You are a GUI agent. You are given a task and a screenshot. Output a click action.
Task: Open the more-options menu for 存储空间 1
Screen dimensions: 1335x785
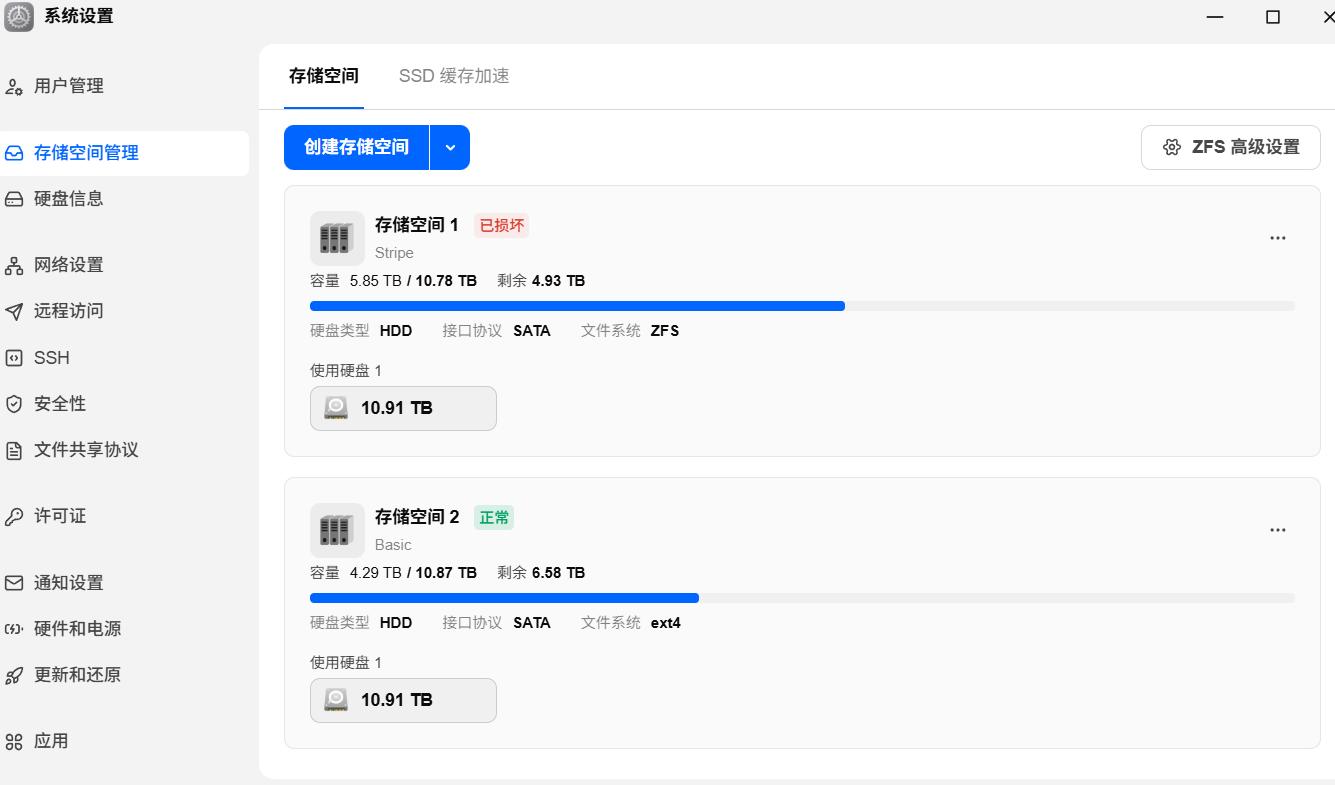pyautogui.click(x=1277, y=238)
